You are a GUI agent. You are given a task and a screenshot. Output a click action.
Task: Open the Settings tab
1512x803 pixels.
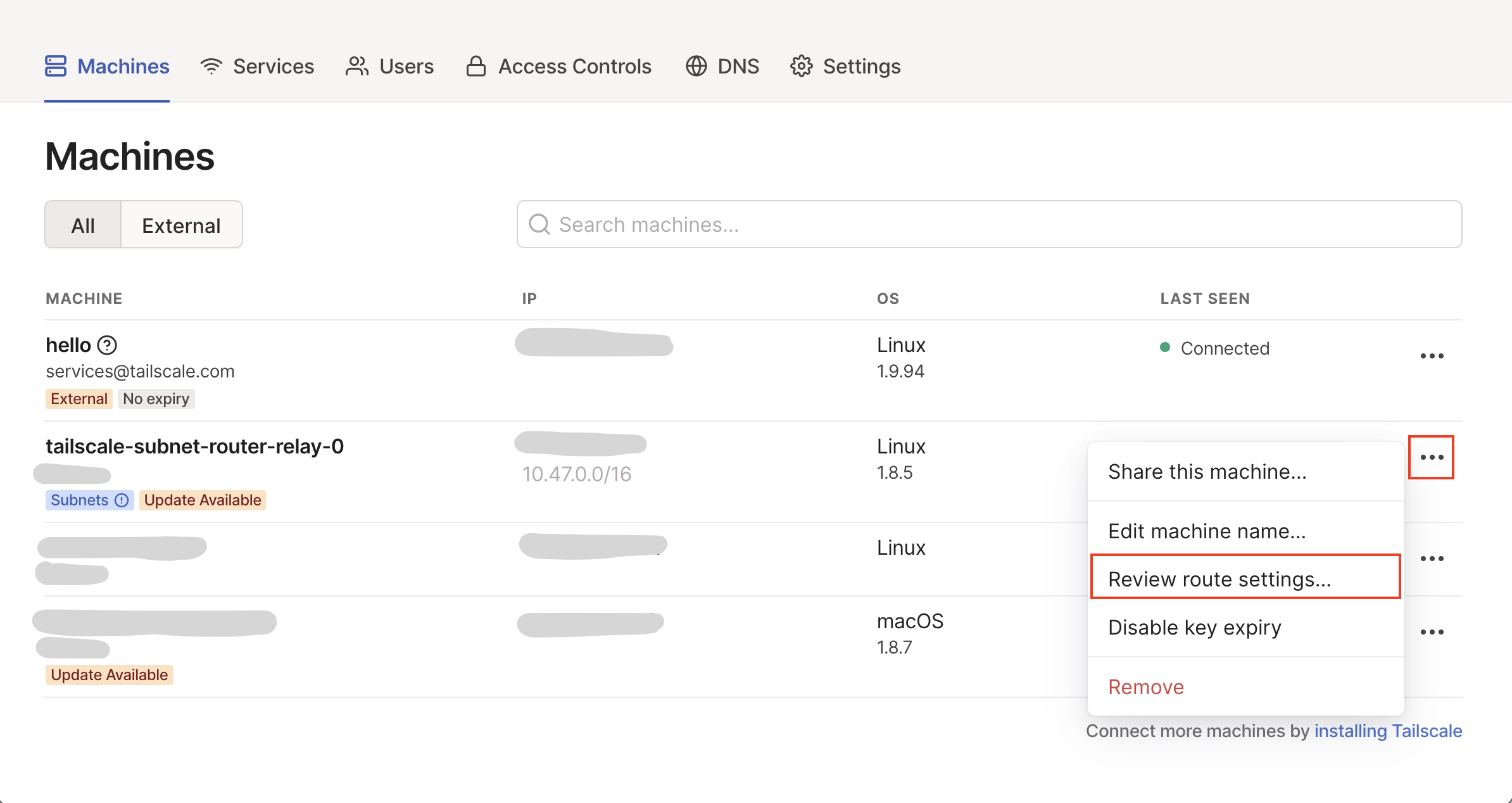click(845, 66)
